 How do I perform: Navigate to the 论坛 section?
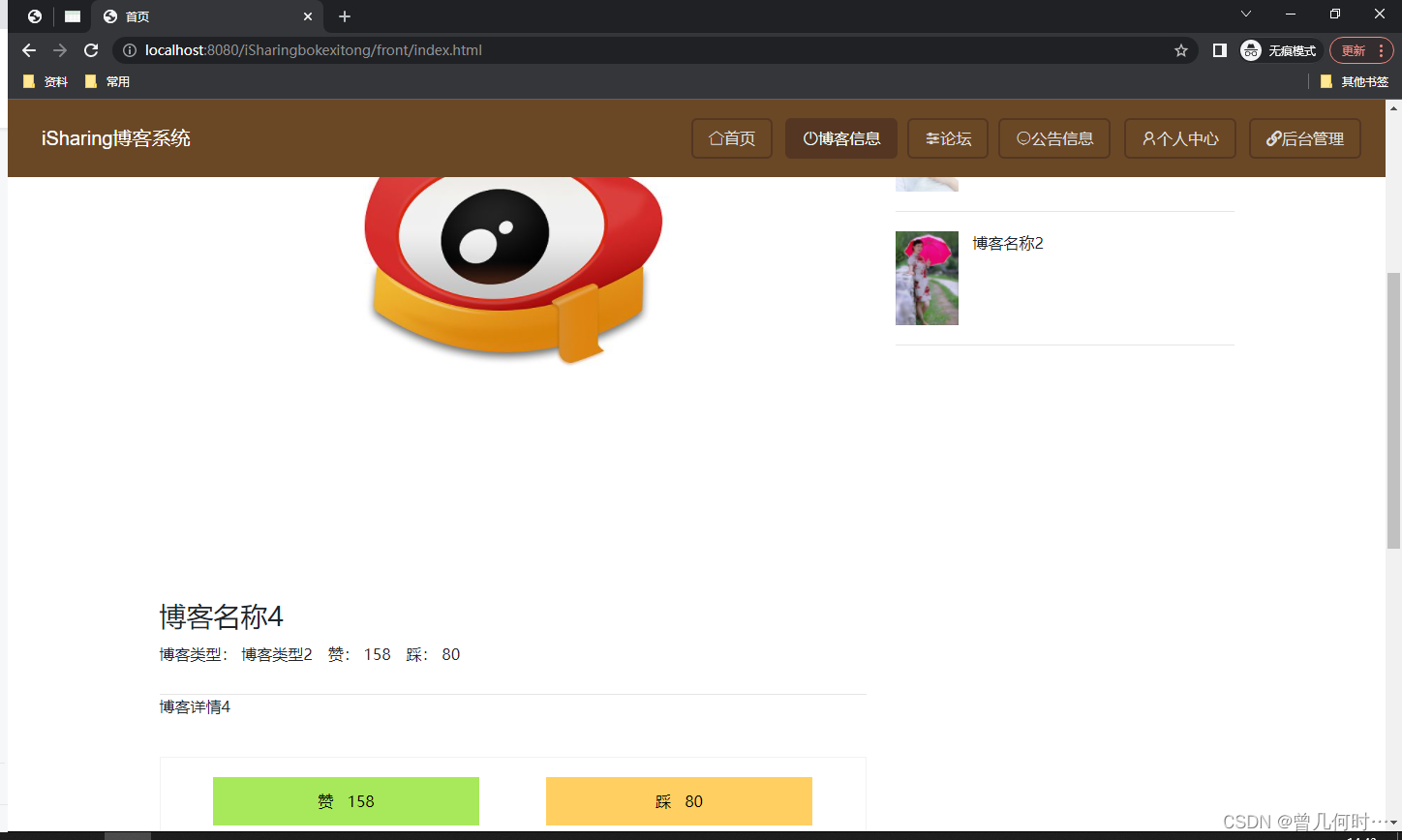(947, 138)
